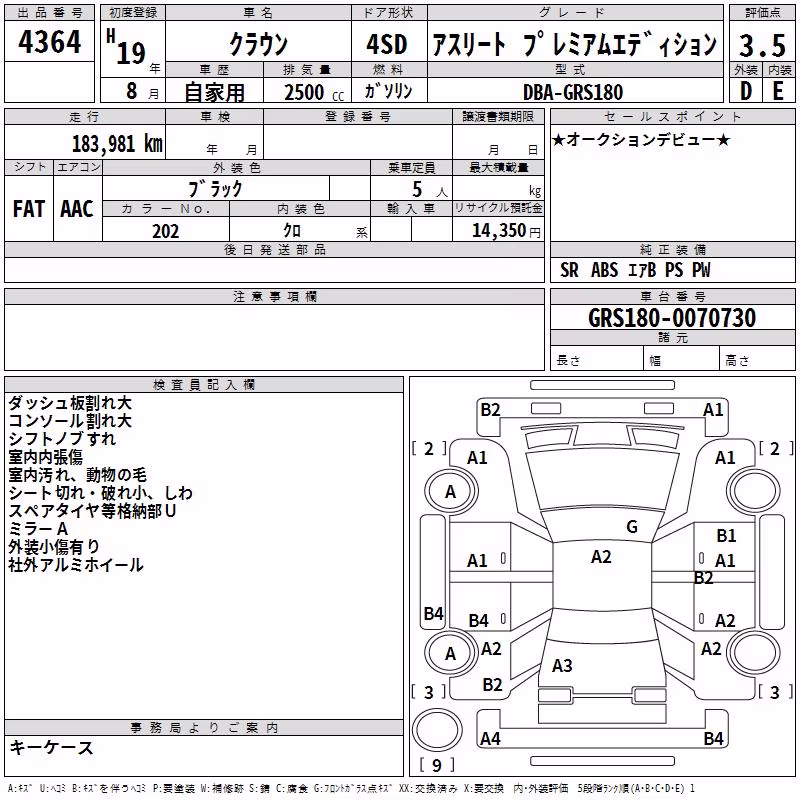The image size is (800, 800).
Task: Click roof damage mark A2
Action: point(601,557)
